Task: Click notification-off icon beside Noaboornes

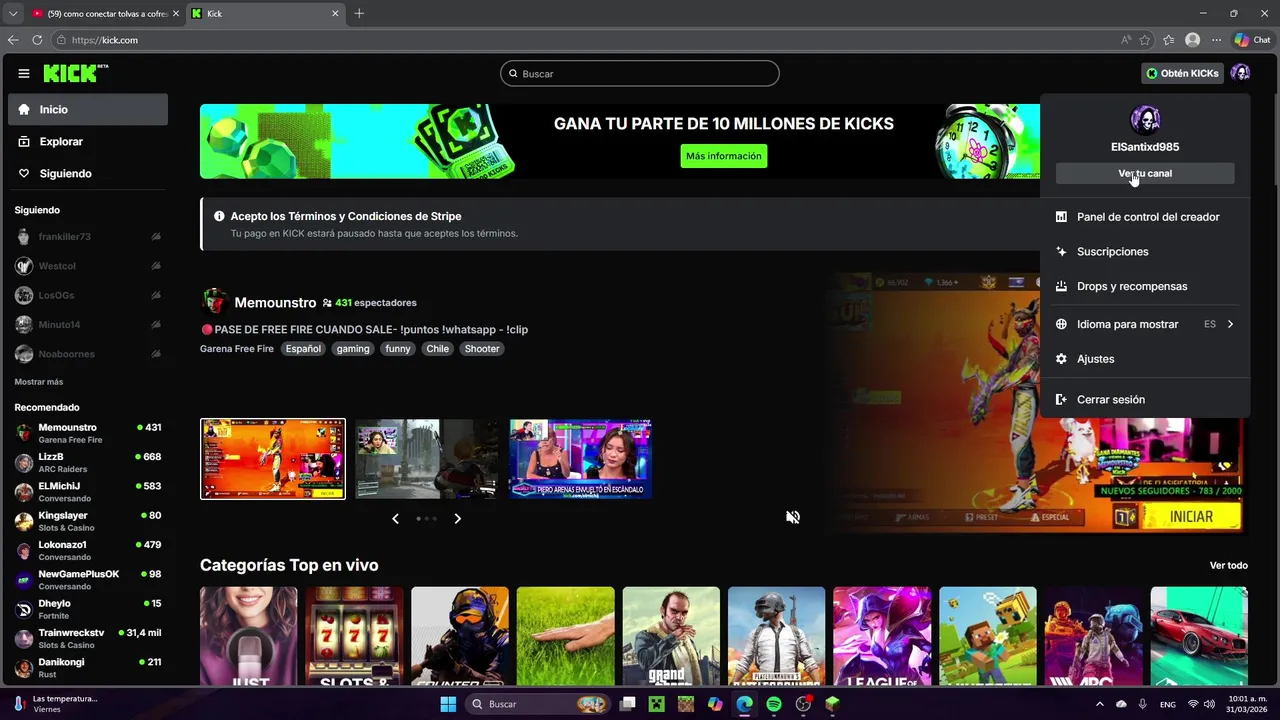Action: (156, 354)
